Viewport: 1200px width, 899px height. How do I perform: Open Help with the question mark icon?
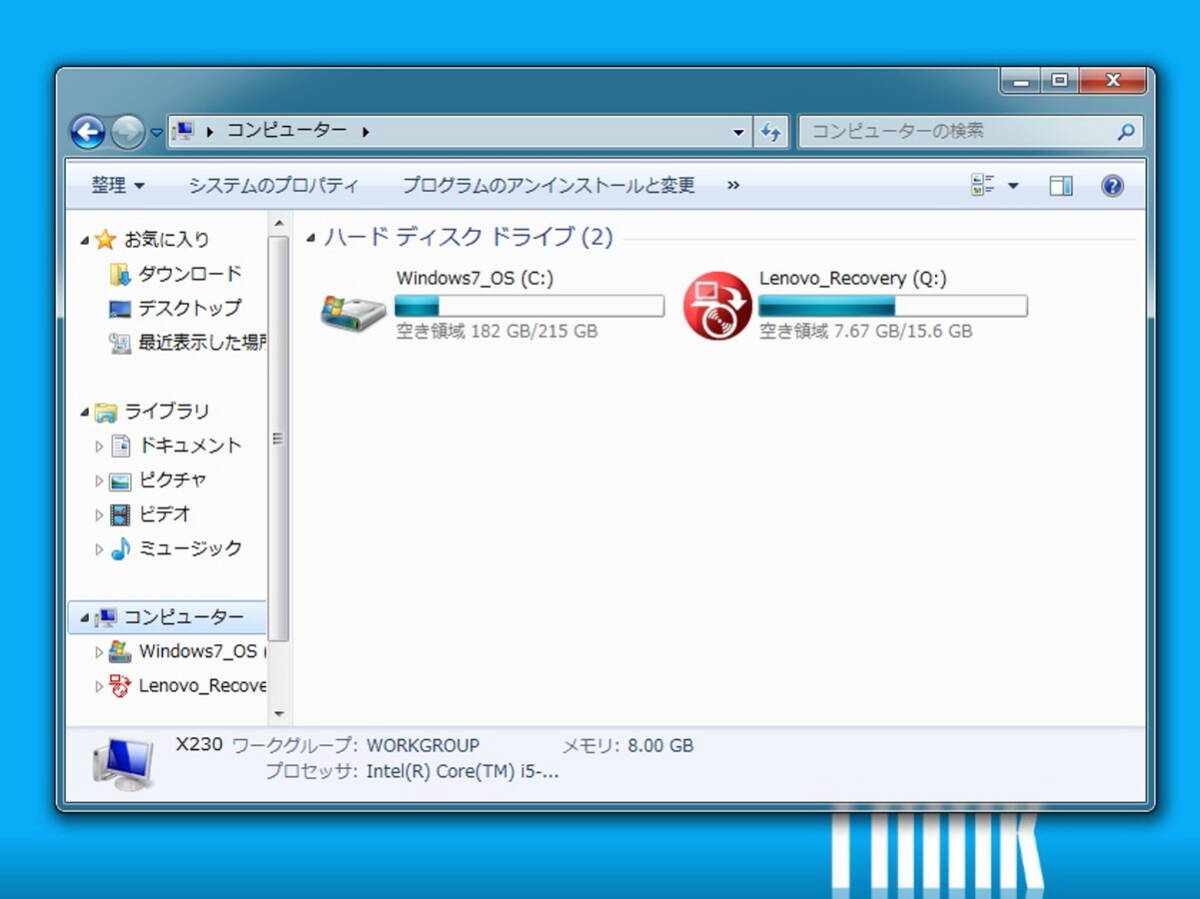coord(1112,185)
